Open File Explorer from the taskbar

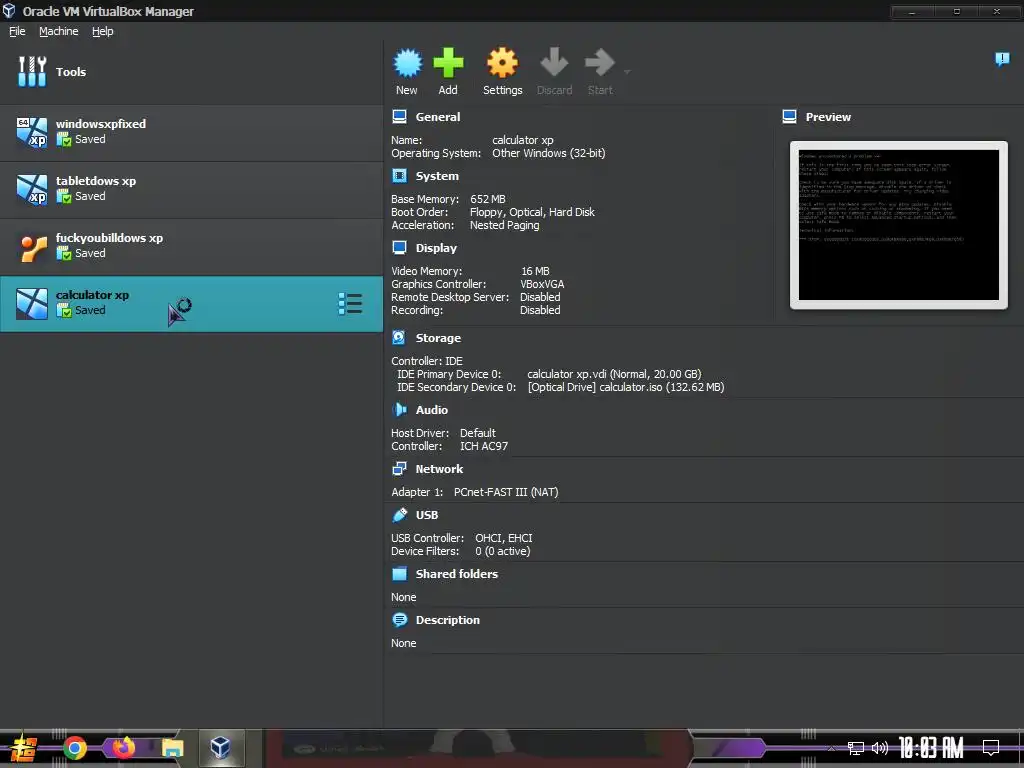172,748
